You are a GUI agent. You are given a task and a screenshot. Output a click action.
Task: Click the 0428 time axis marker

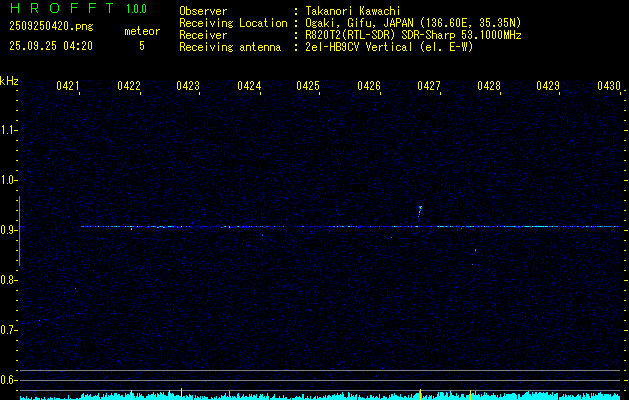click(x=489, y=85)
